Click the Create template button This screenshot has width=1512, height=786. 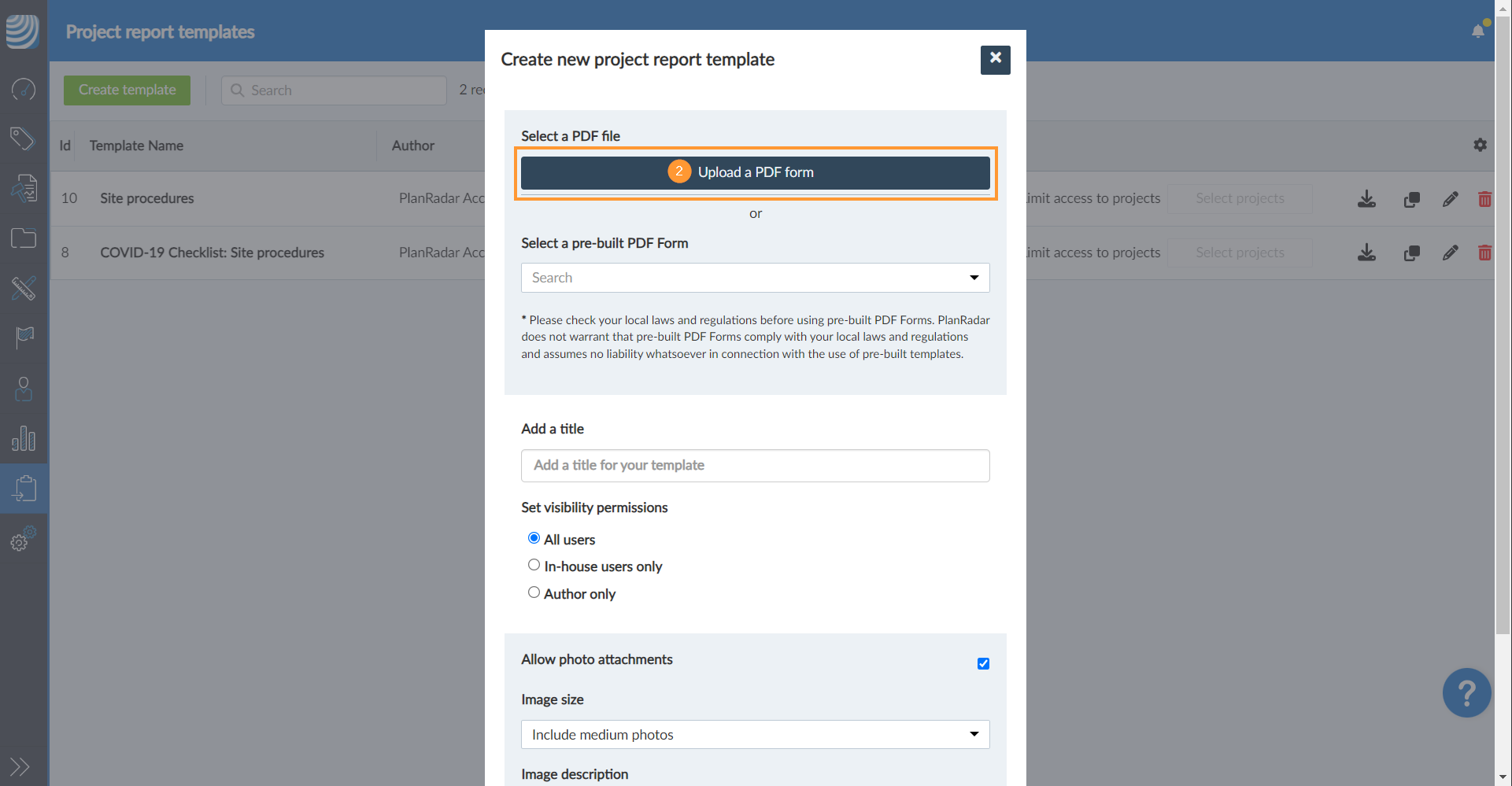coord(127,90)
